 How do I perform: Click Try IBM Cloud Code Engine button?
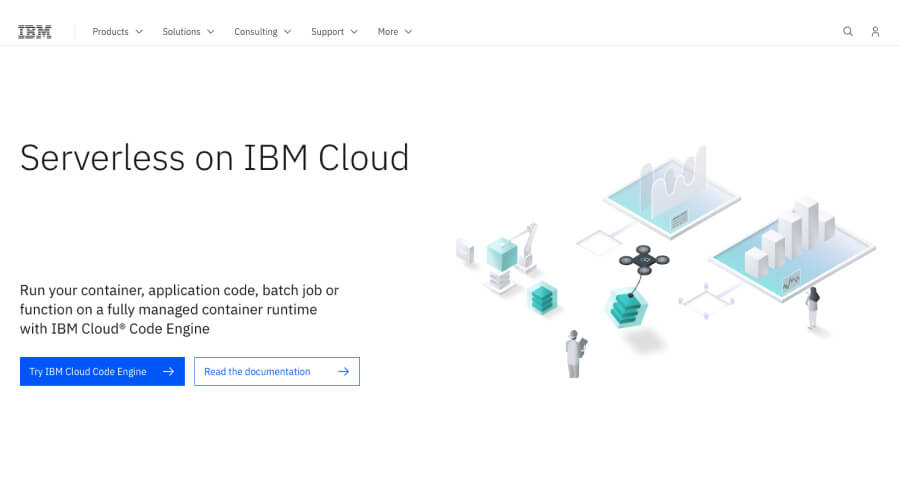[102, 371]
